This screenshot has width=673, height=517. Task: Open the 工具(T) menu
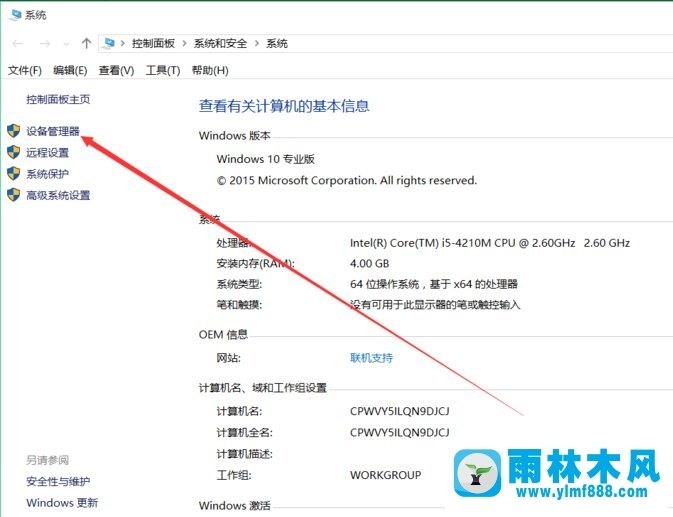coord(163,70)
